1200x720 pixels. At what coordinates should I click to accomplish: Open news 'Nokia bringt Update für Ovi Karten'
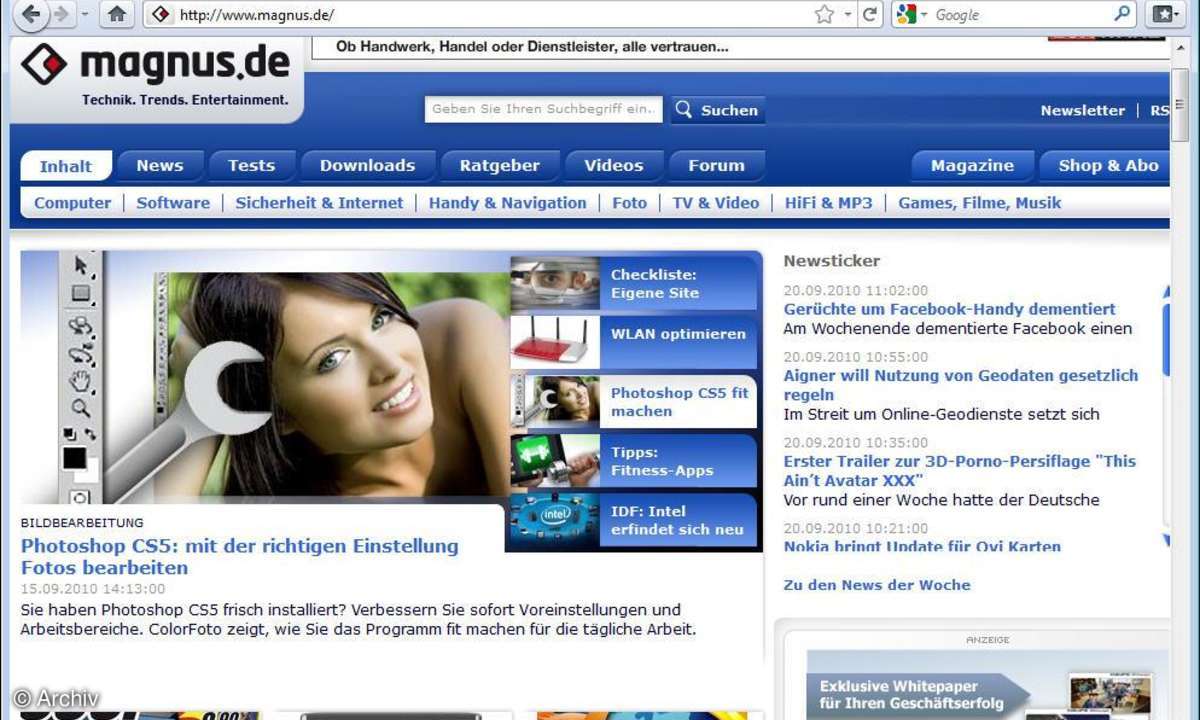tap(922, 546)
